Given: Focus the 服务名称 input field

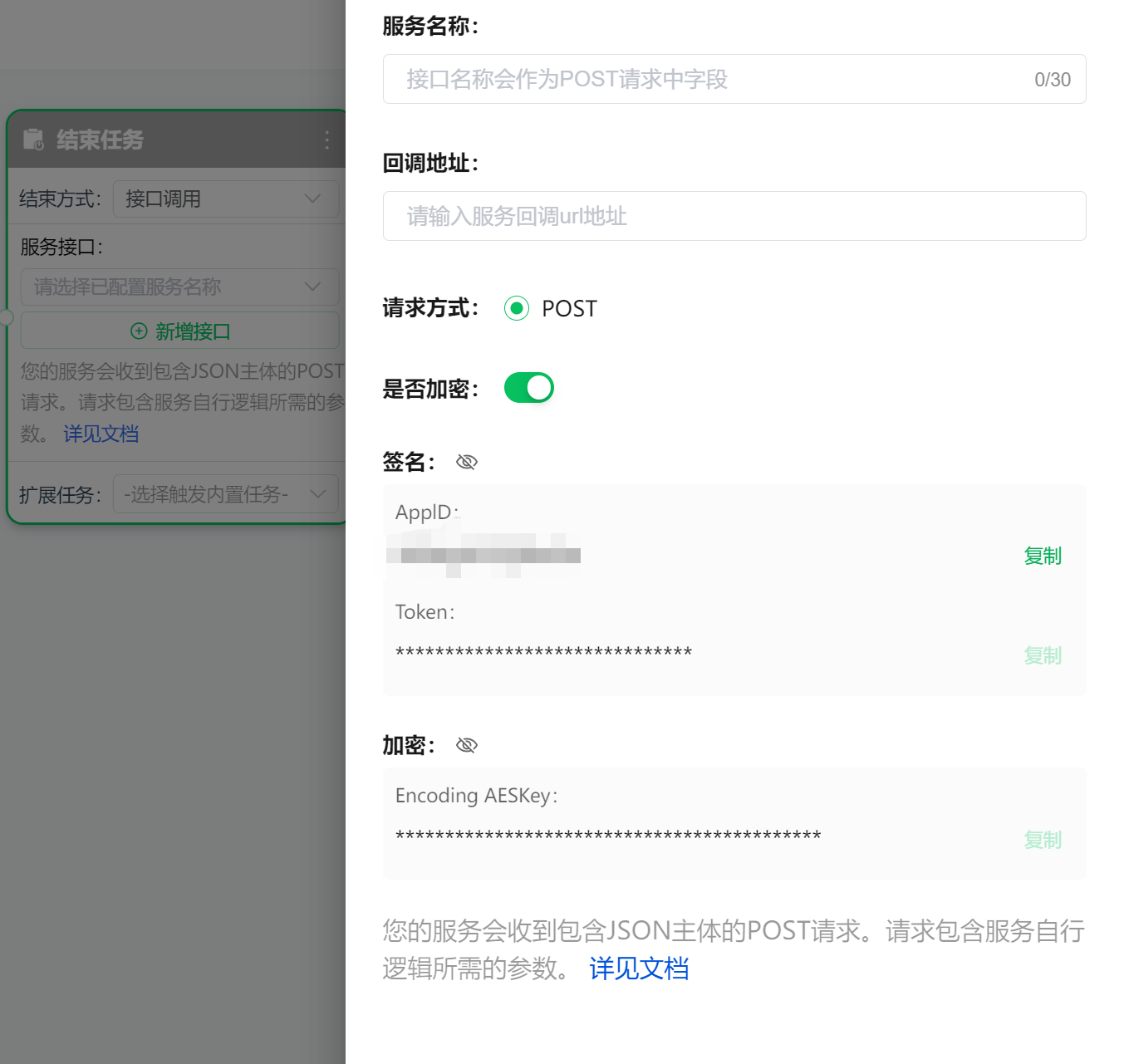Looking at the screenshot, I should pyautogui.click(x=714, y=79).
